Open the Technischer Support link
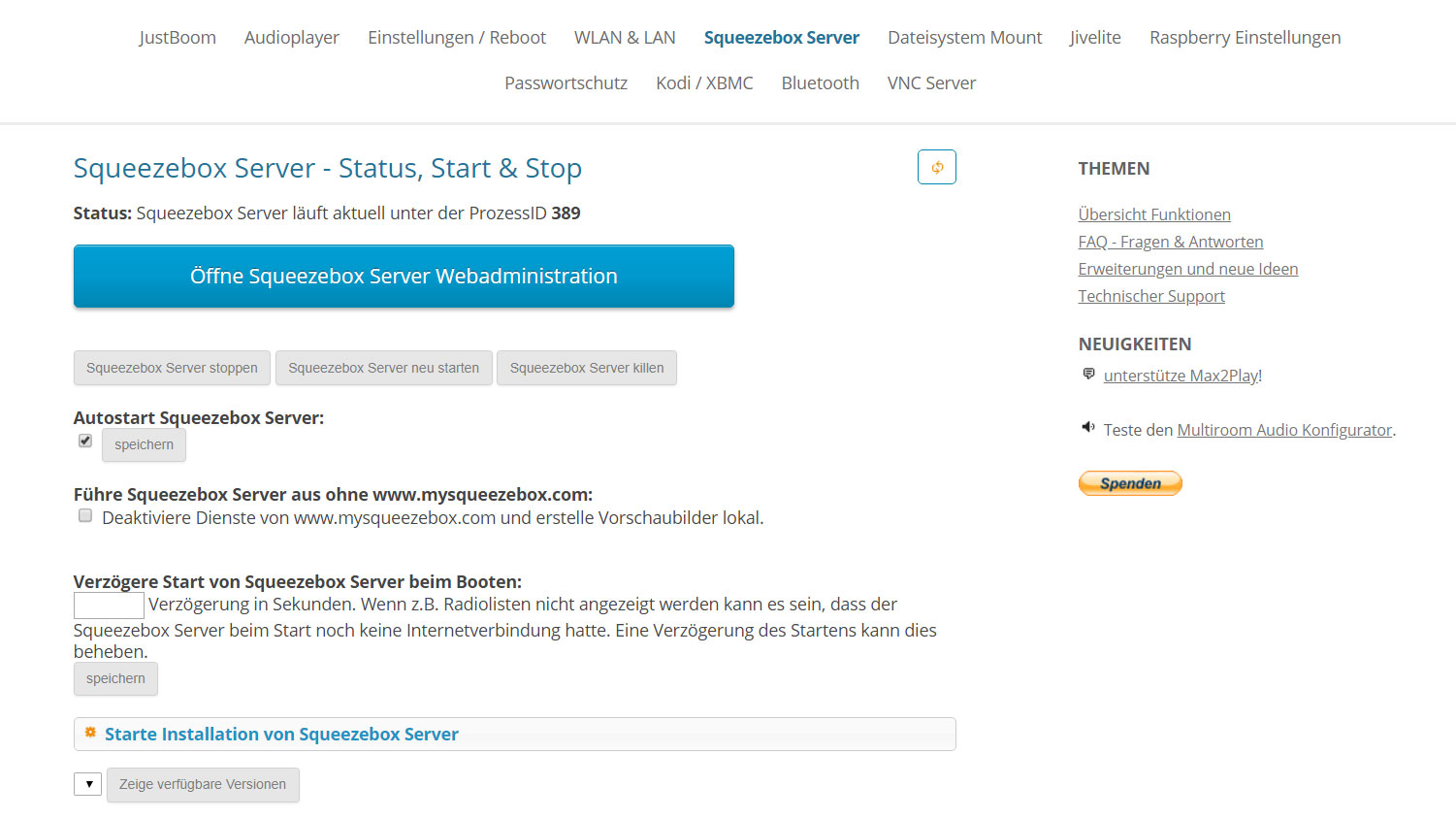 click(1151, 296)
